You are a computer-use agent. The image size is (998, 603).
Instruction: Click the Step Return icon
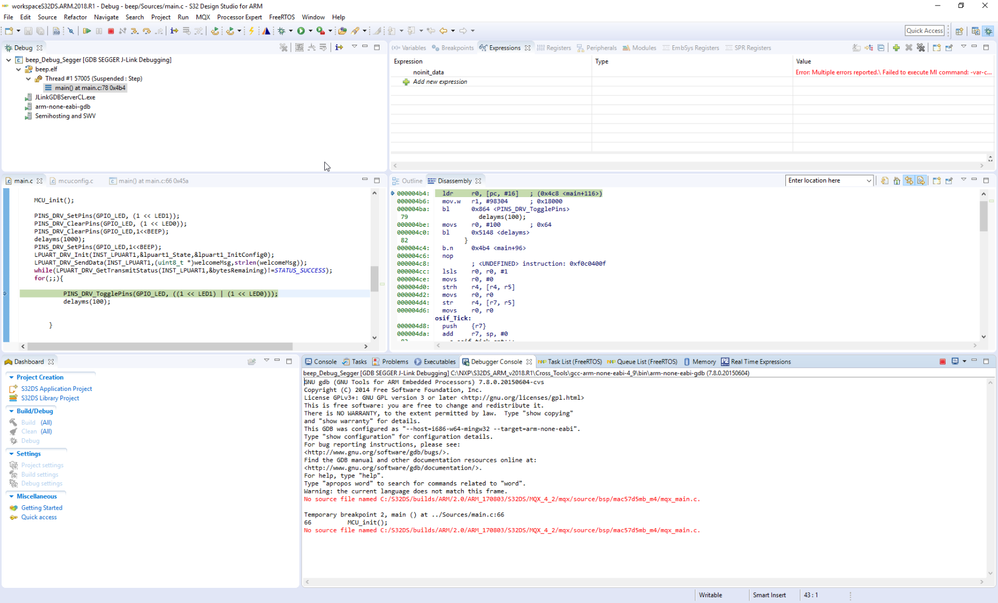click(158, 31)
